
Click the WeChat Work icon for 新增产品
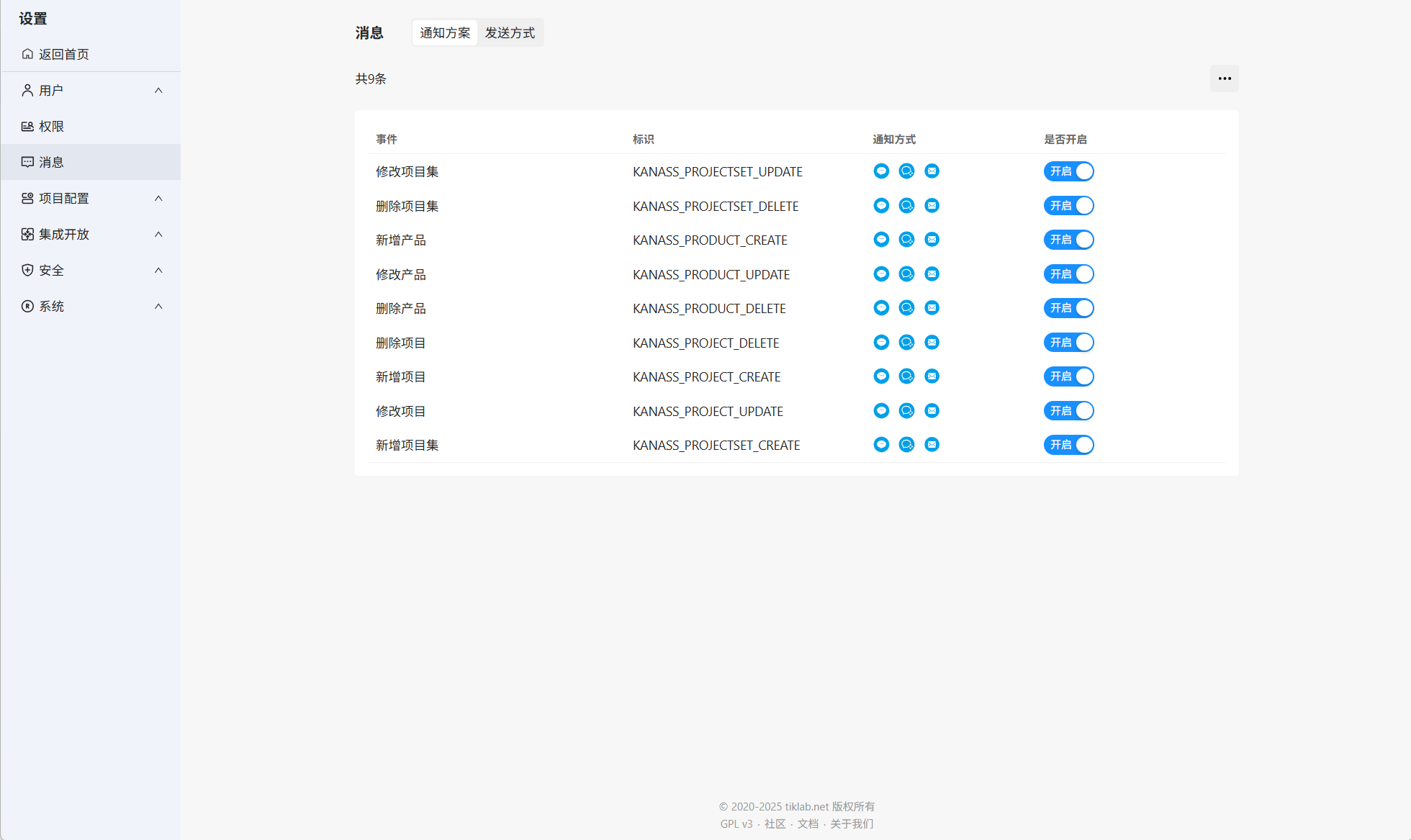906,240
